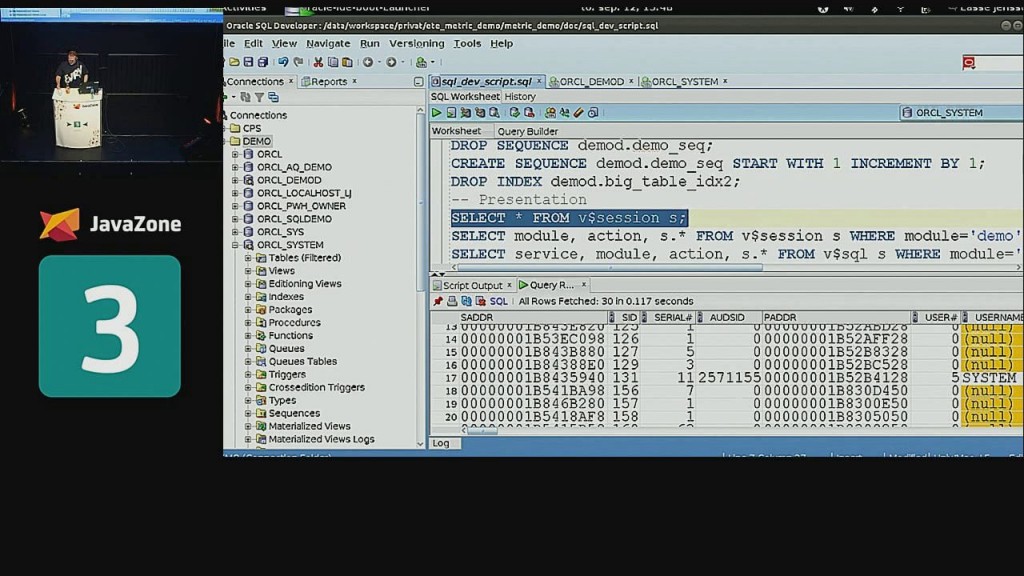Click the Refresh icon in Connections panel toolbar
The image size is (1024, 576).
245,97
